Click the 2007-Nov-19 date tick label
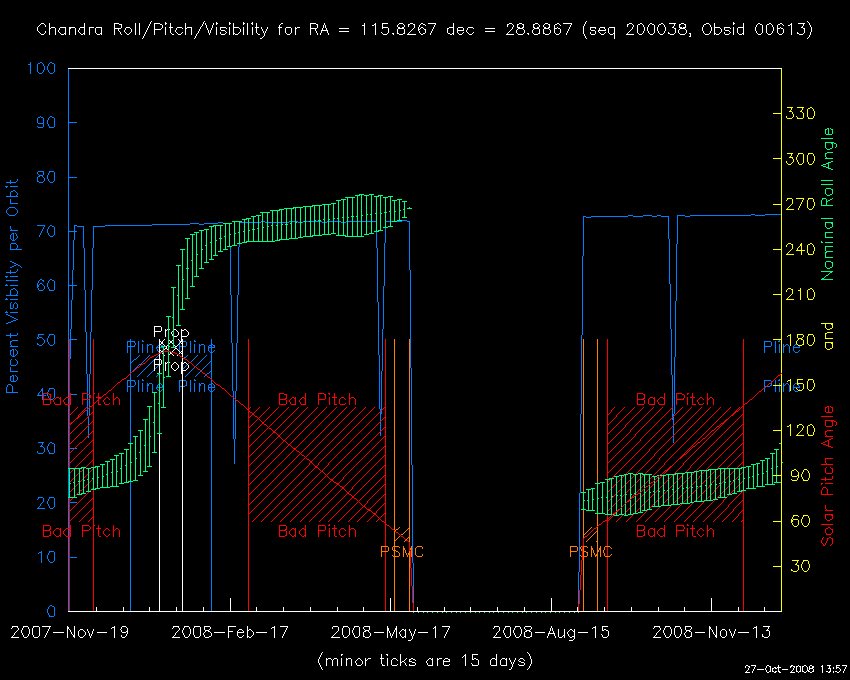Viewport: 850px width, 680px height. pyautogui.click(x=68, y=632)
